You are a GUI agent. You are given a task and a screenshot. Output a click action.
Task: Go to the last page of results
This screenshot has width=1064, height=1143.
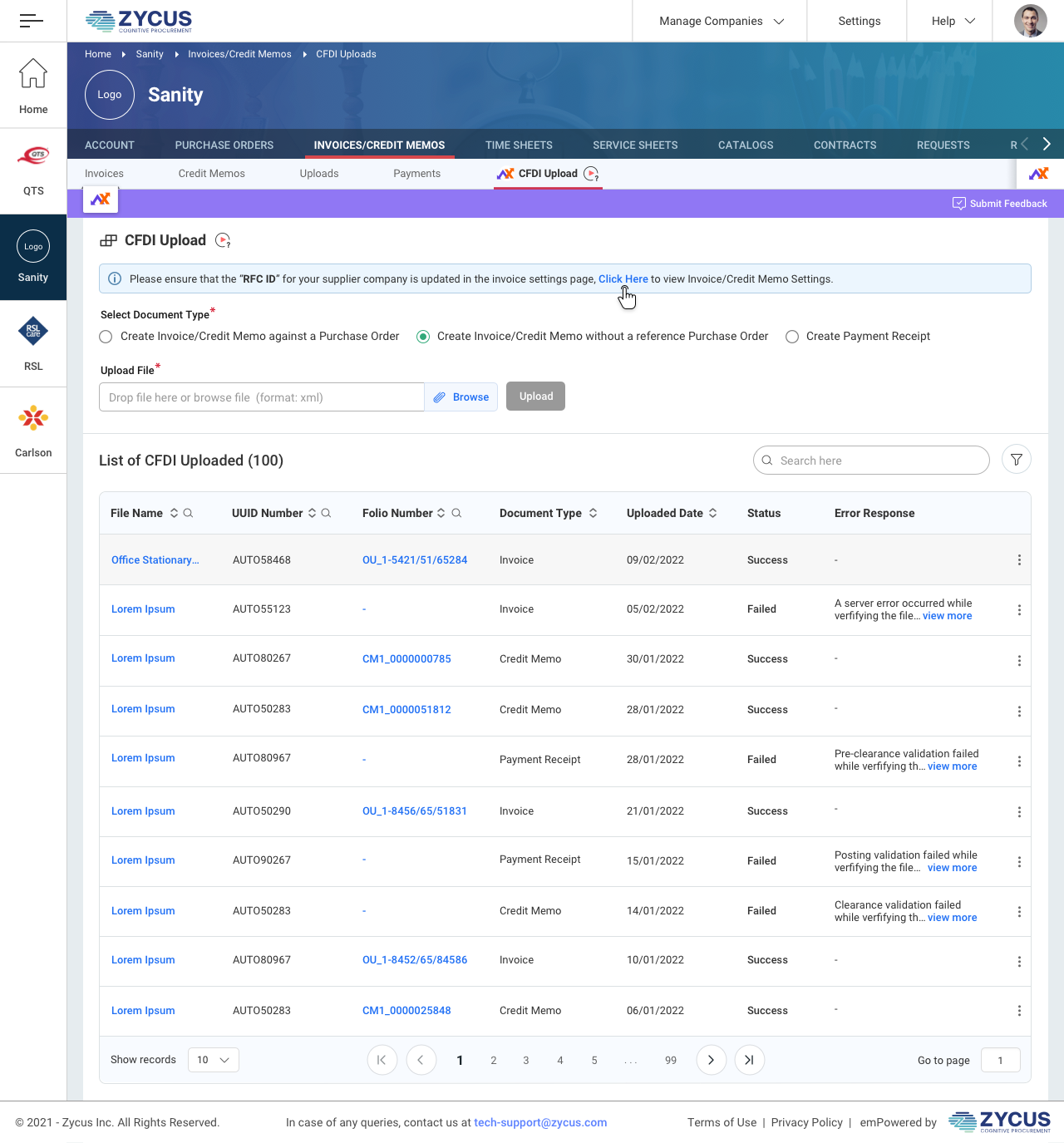point(749,1060)
